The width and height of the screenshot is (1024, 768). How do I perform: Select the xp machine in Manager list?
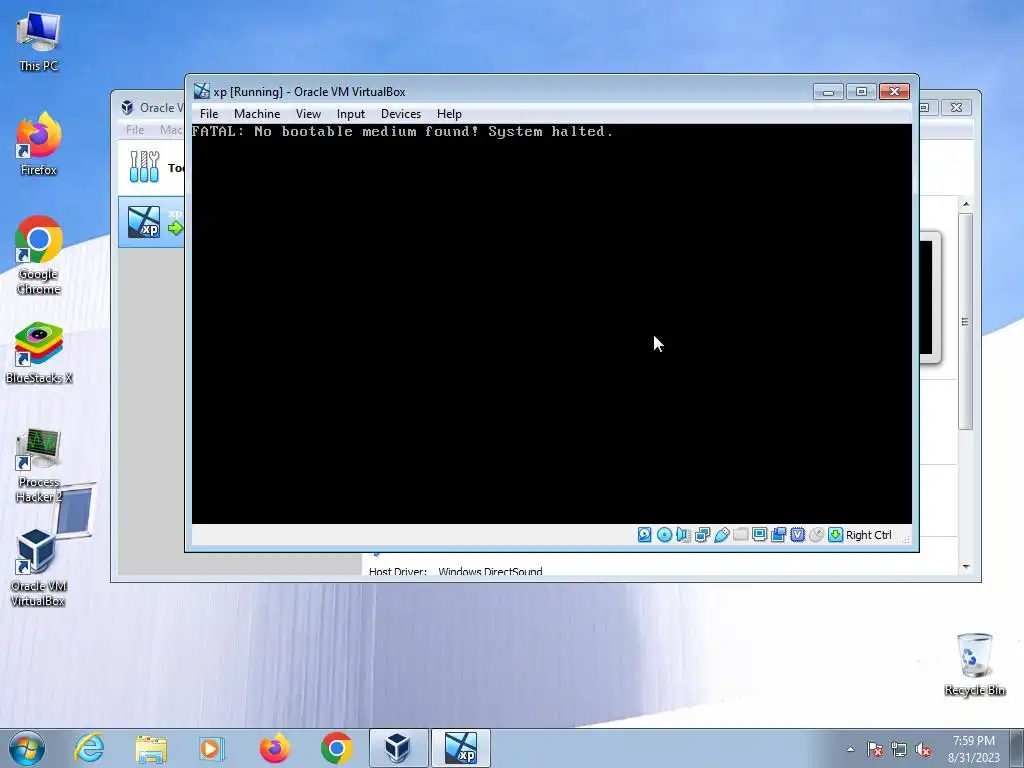point(152,222)
